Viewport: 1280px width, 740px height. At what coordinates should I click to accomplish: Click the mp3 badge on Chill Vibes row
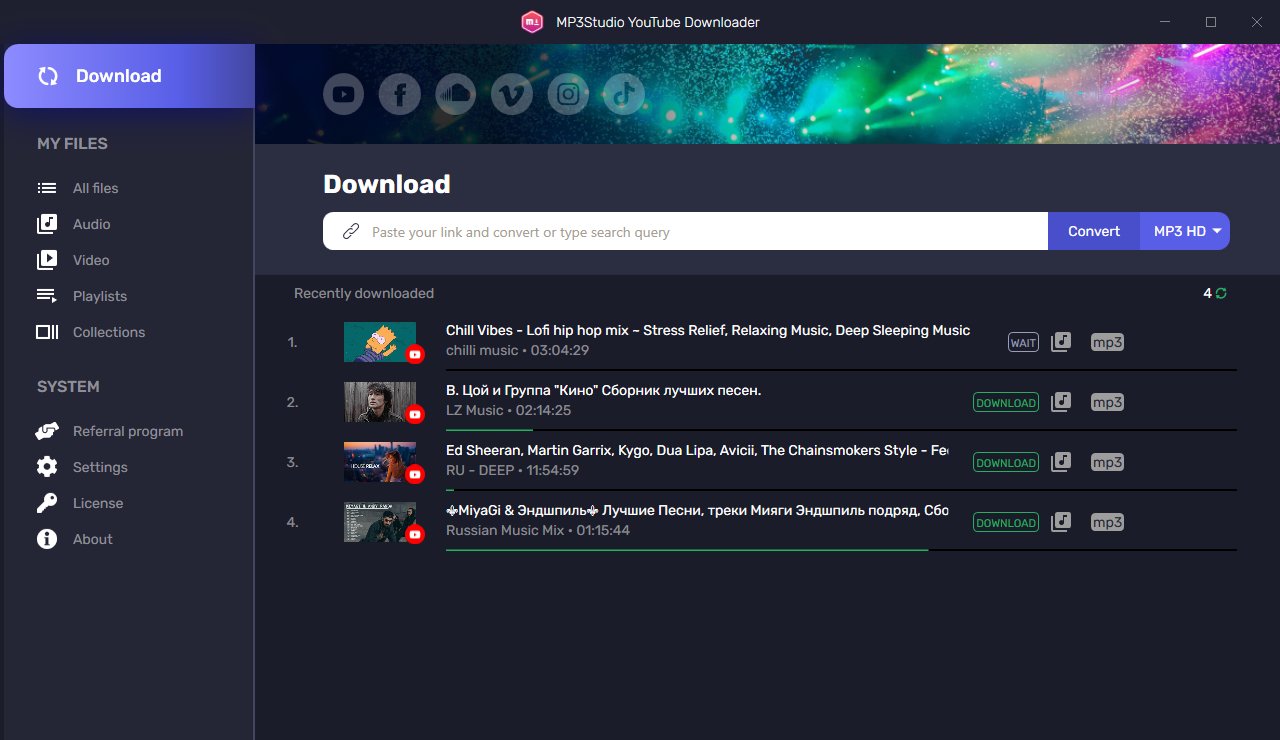tap(1107, 342)
